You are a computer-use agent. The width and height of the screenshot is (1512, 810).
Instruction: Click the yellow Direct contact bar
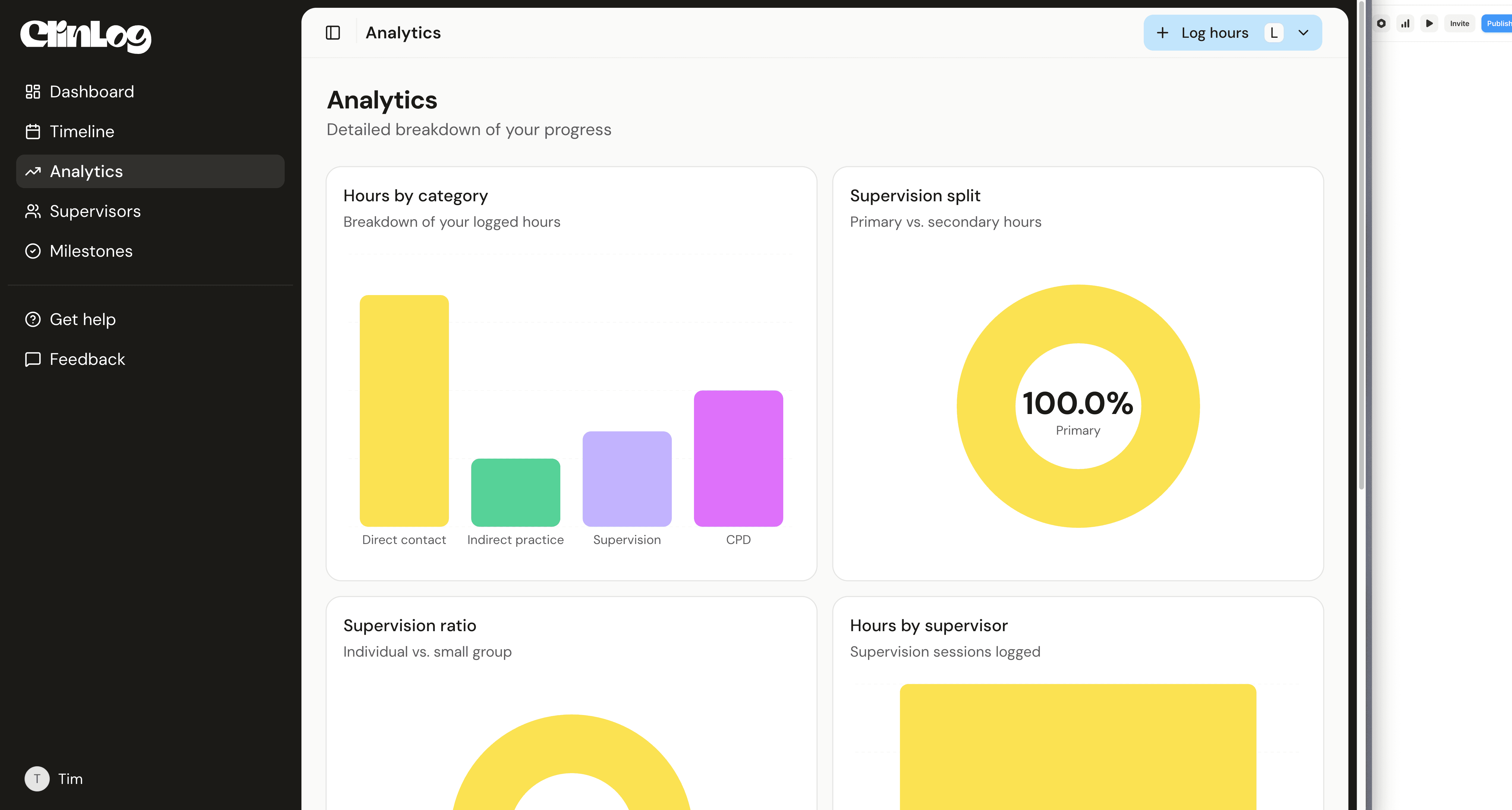404,411
